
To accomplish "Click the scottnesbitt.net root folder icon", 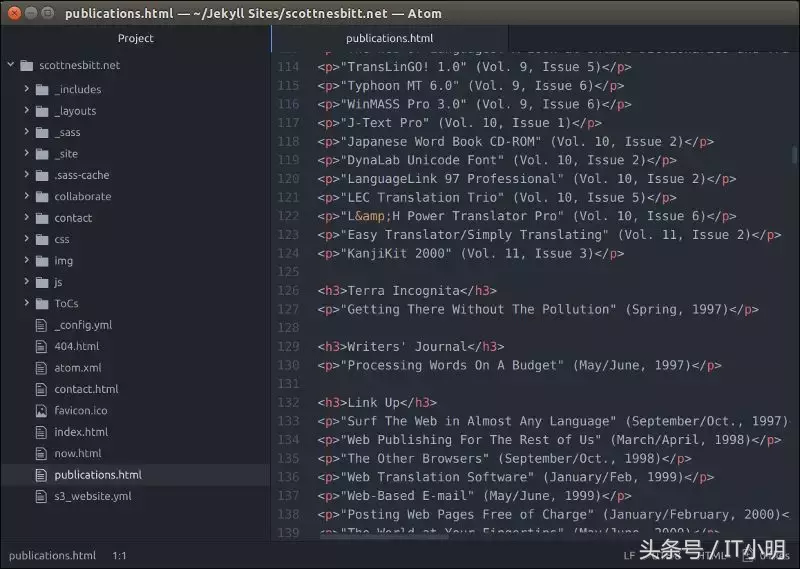I will pyautogui.click(x=27, y=65).
